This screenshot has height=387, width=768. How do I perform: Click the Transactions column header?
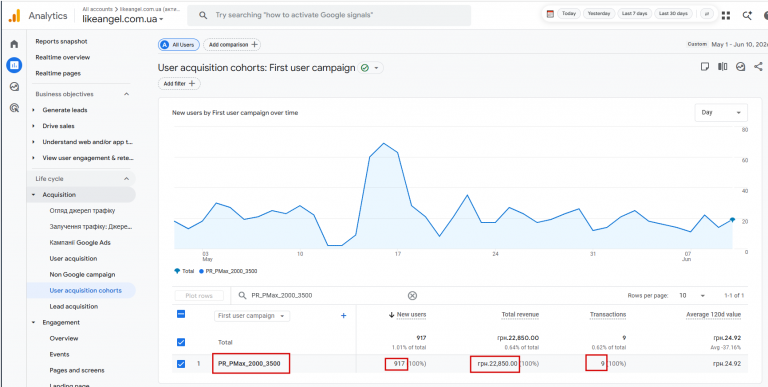[x=608, y=314]
